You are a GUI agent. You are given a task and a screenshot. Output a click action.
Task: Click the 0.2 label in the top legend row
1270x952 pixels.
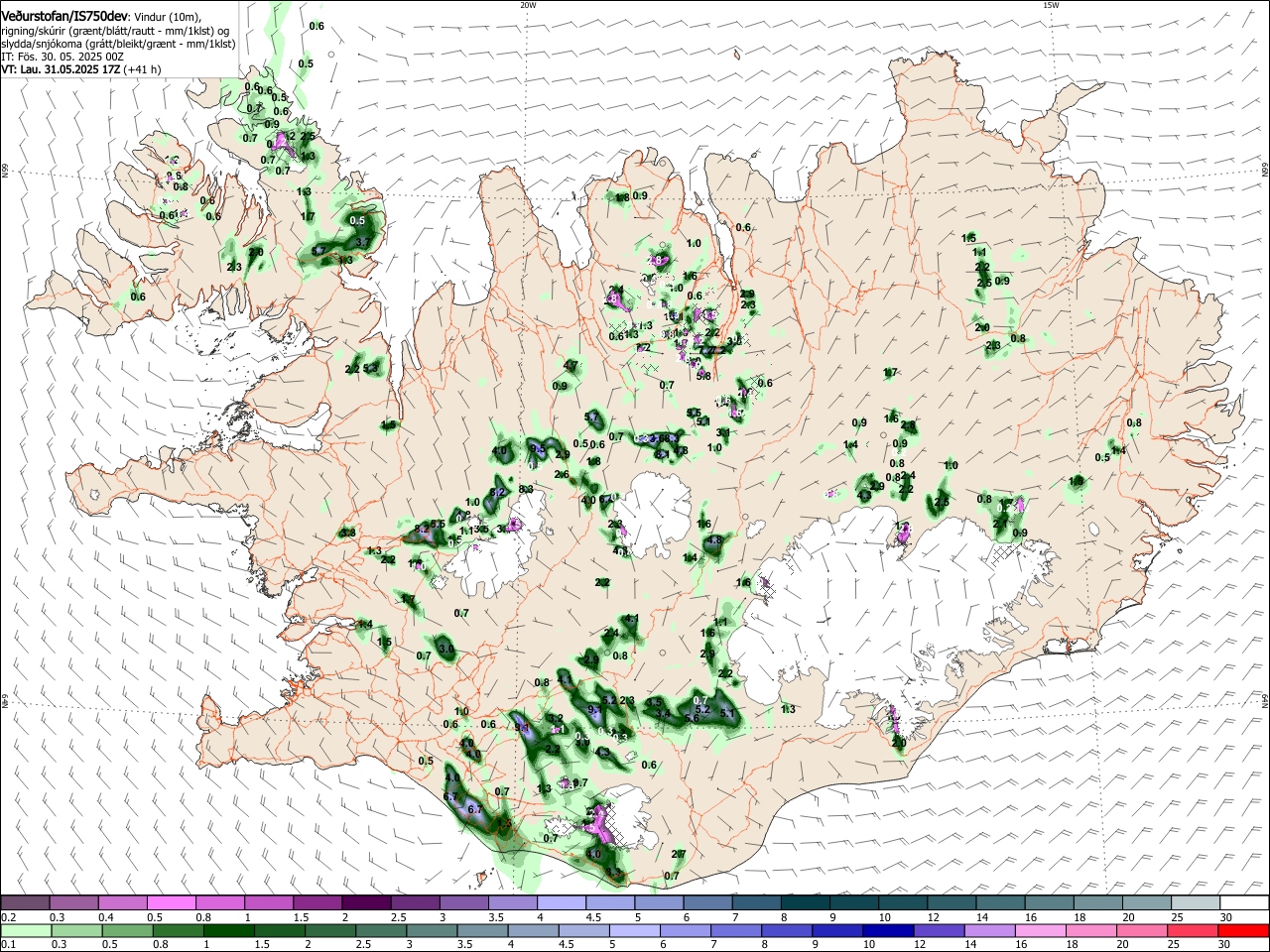tap(7, 917)
